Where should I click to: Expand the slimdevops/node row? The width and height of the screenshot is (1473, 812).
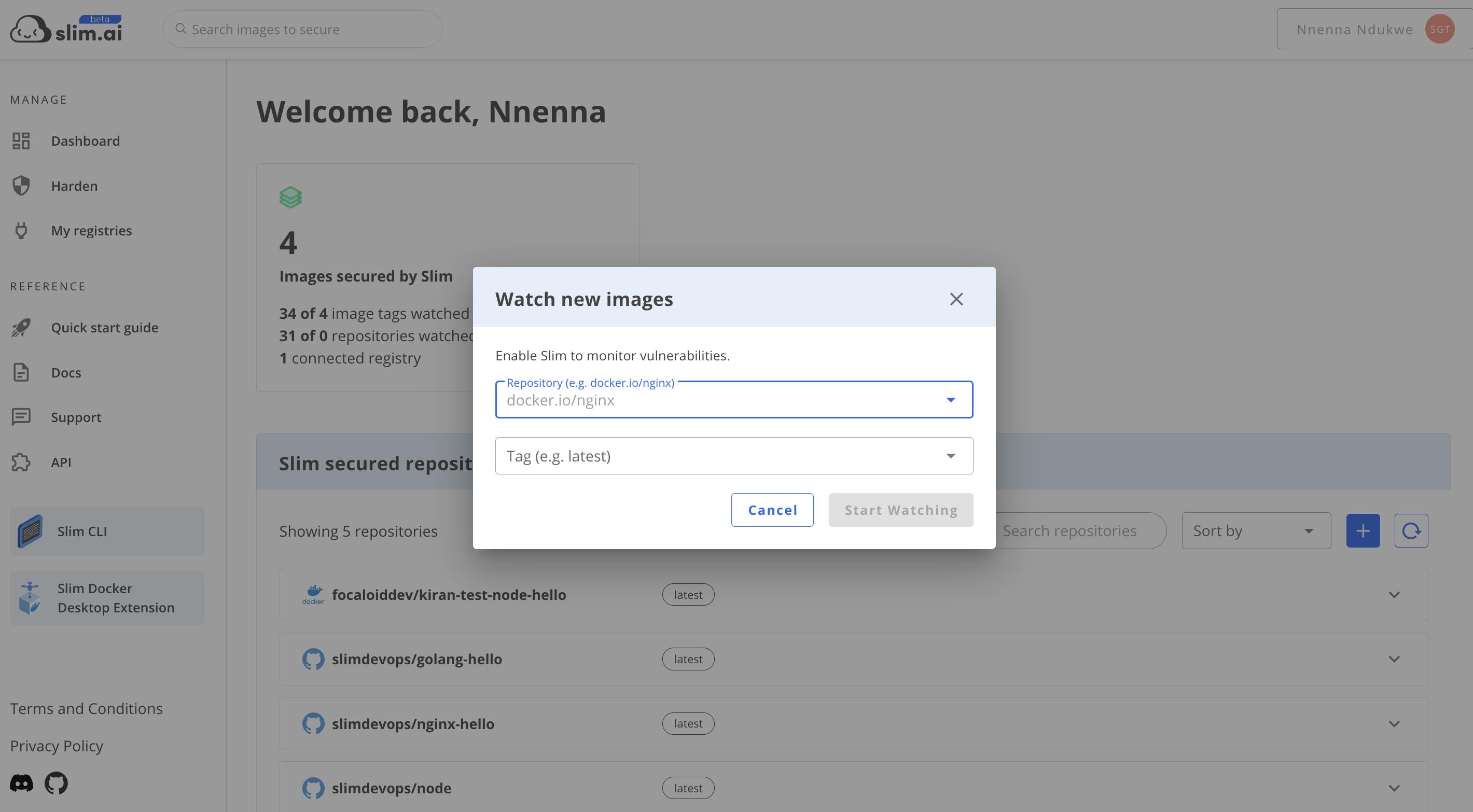click(1394, 788)
